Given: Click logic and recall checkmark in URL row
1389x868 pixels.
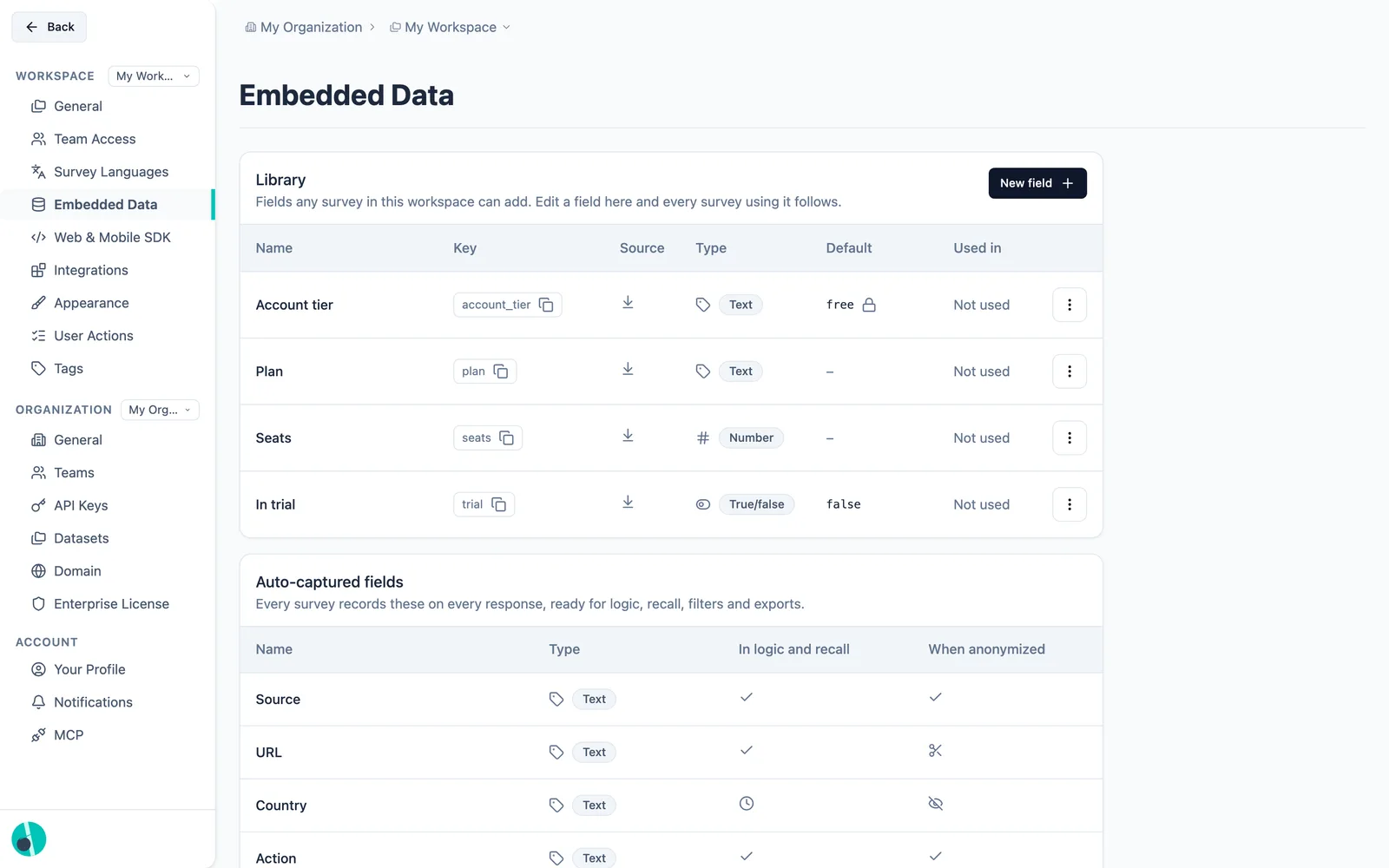Looking at the screenshot, I should [747, 750].
